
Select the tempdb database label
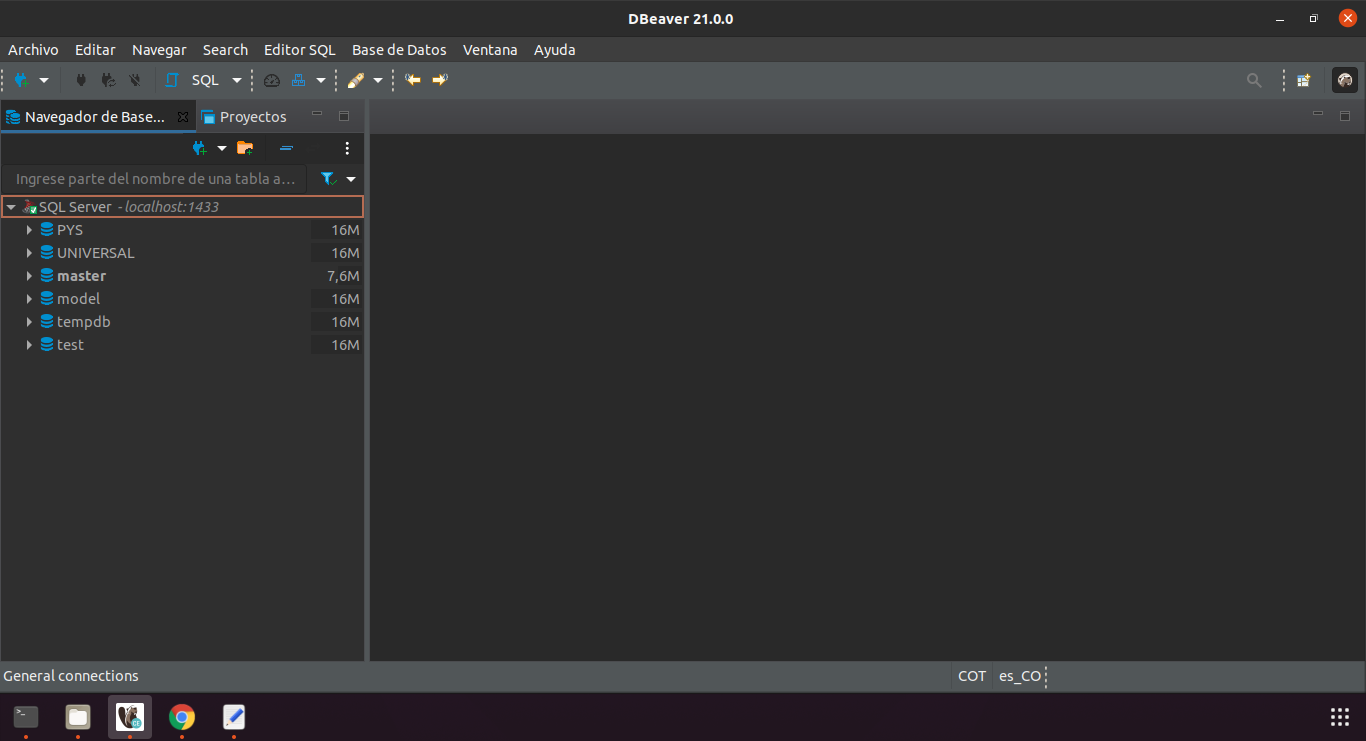coord(84,322)
